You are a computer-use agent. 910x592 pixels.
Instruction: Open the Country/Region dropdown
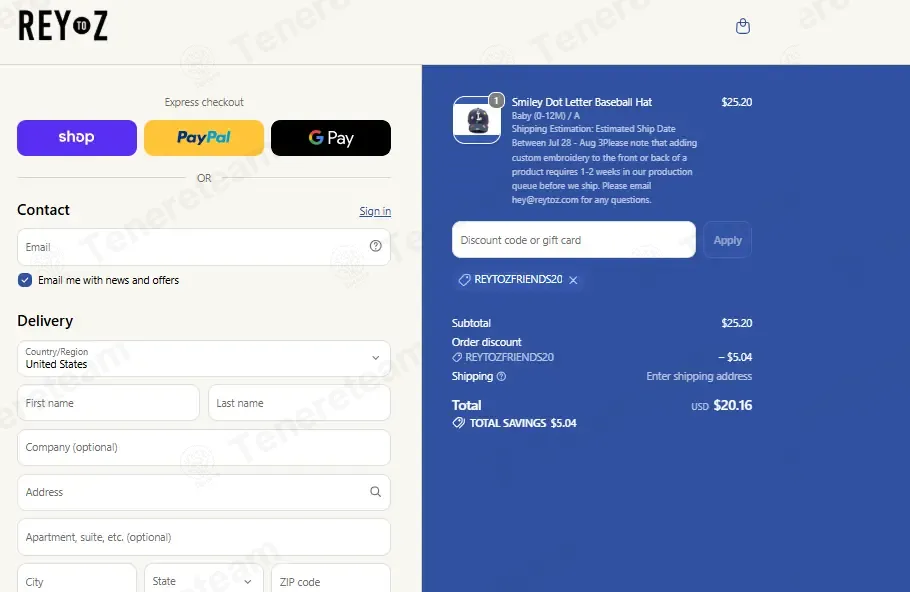[x=204, y=358]
